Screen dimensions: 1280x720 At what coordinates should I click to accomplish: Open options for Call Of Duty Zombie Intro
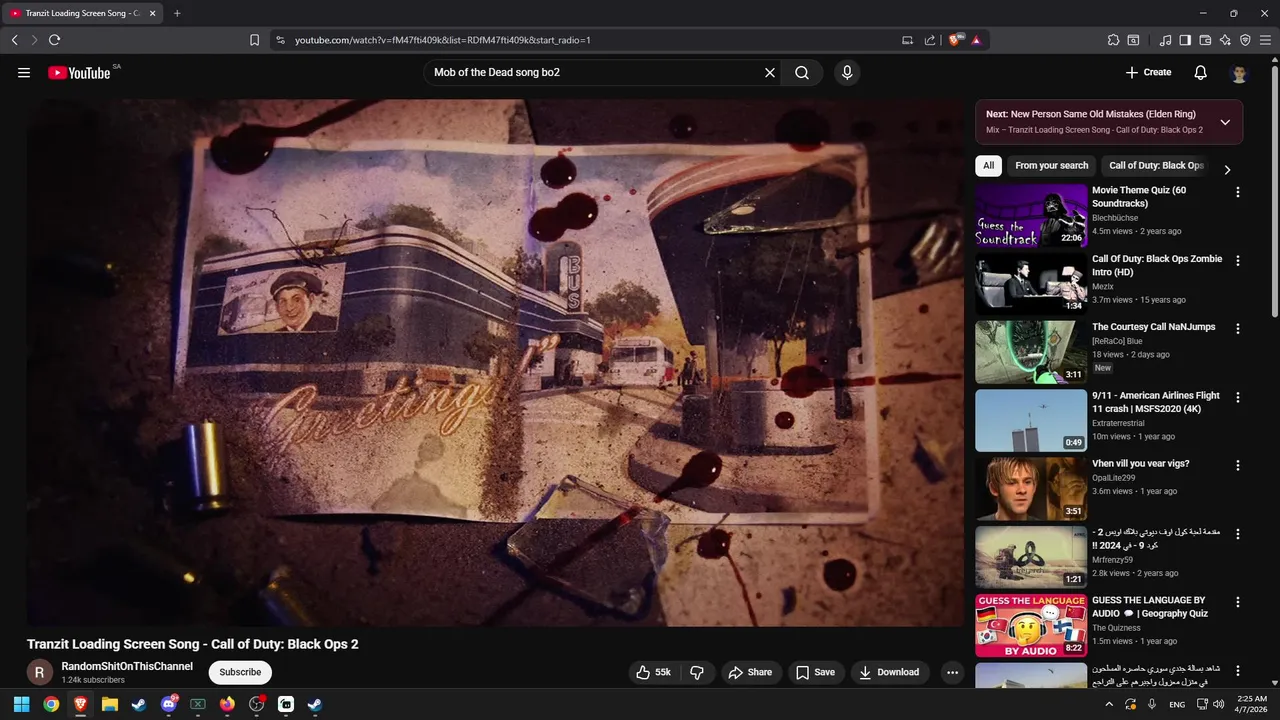click(x=1238, y=260)
